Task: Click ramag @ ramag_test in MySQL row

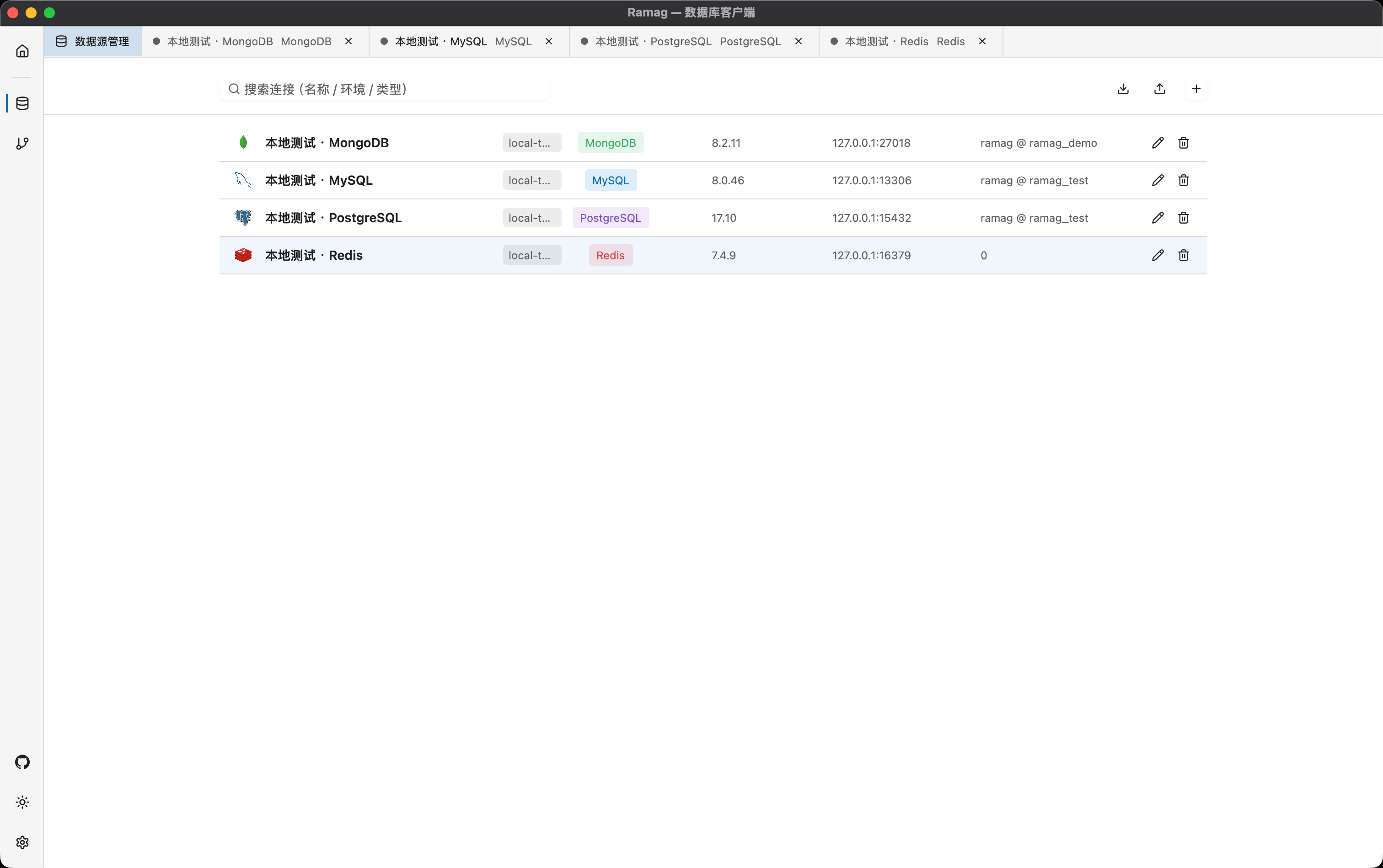Action: (1034, 180)
